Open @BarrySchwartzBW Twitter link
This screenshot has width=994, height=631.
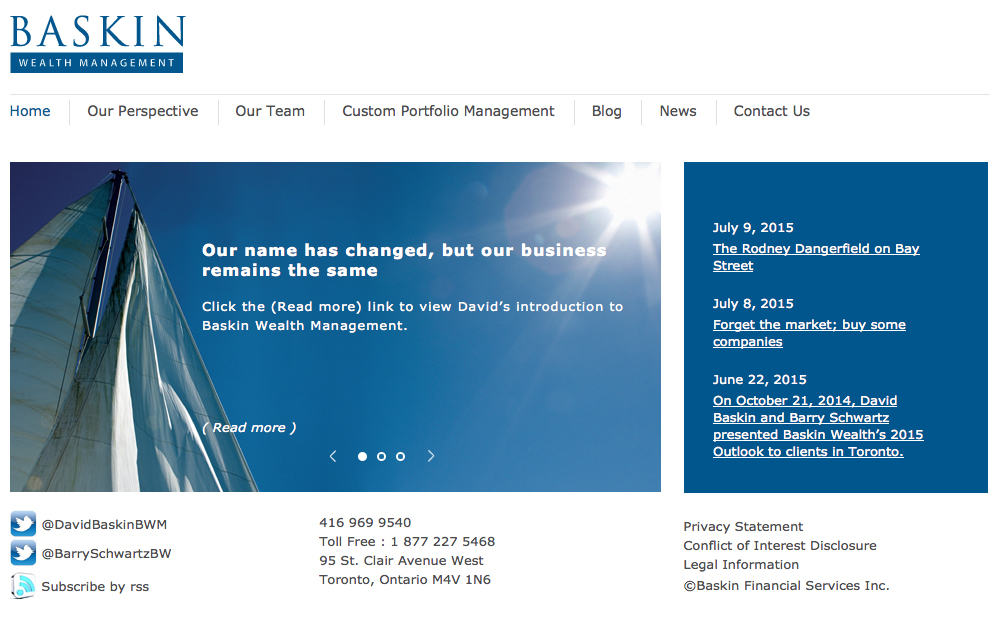pos(106,553)
